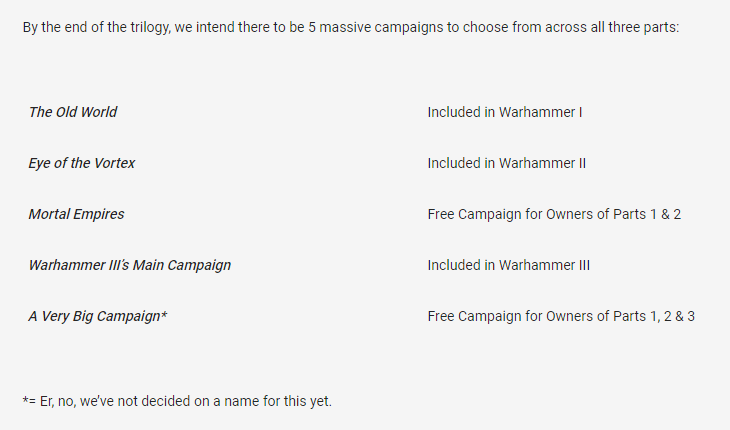Click the "Included in Warhammer I" text
The width and height of the screenshot is (730, 430).
[505, 112]
